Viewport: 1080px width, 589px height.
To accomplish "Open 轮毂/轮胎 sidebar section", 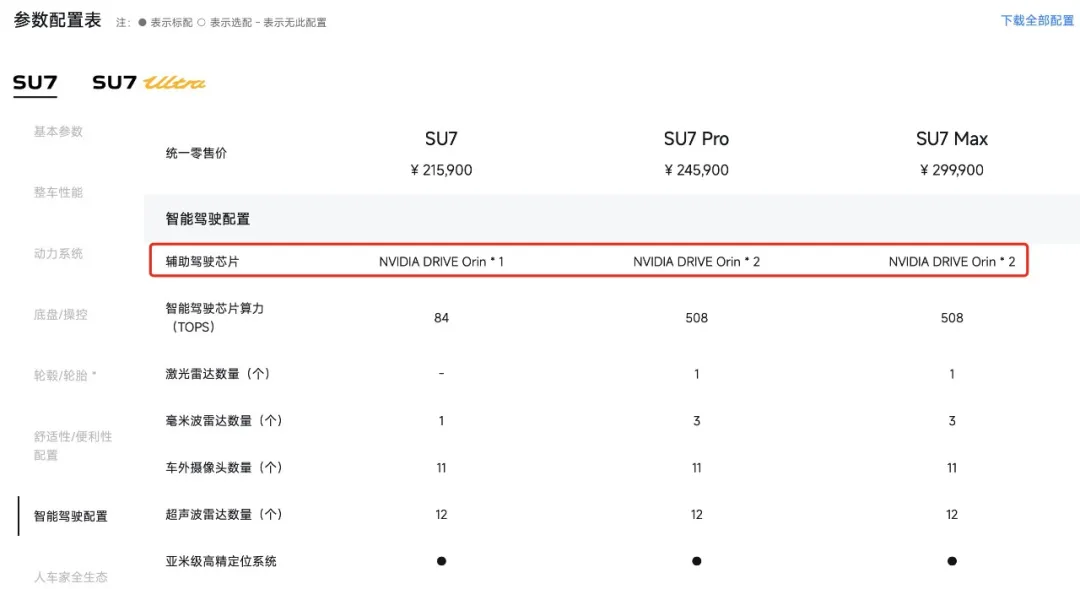I will (x=65, y=375).
